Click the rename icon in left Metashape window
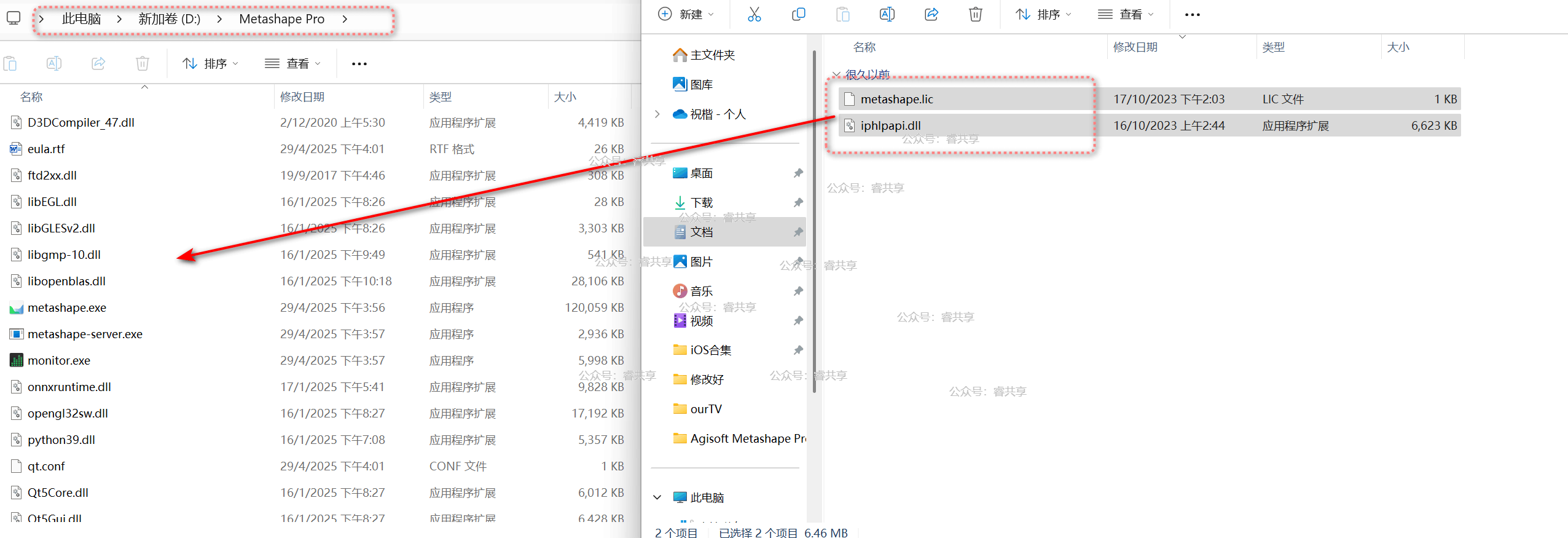Image resolution: width=1568 pixels, height=538 pixels. click(x=54, y=63)
